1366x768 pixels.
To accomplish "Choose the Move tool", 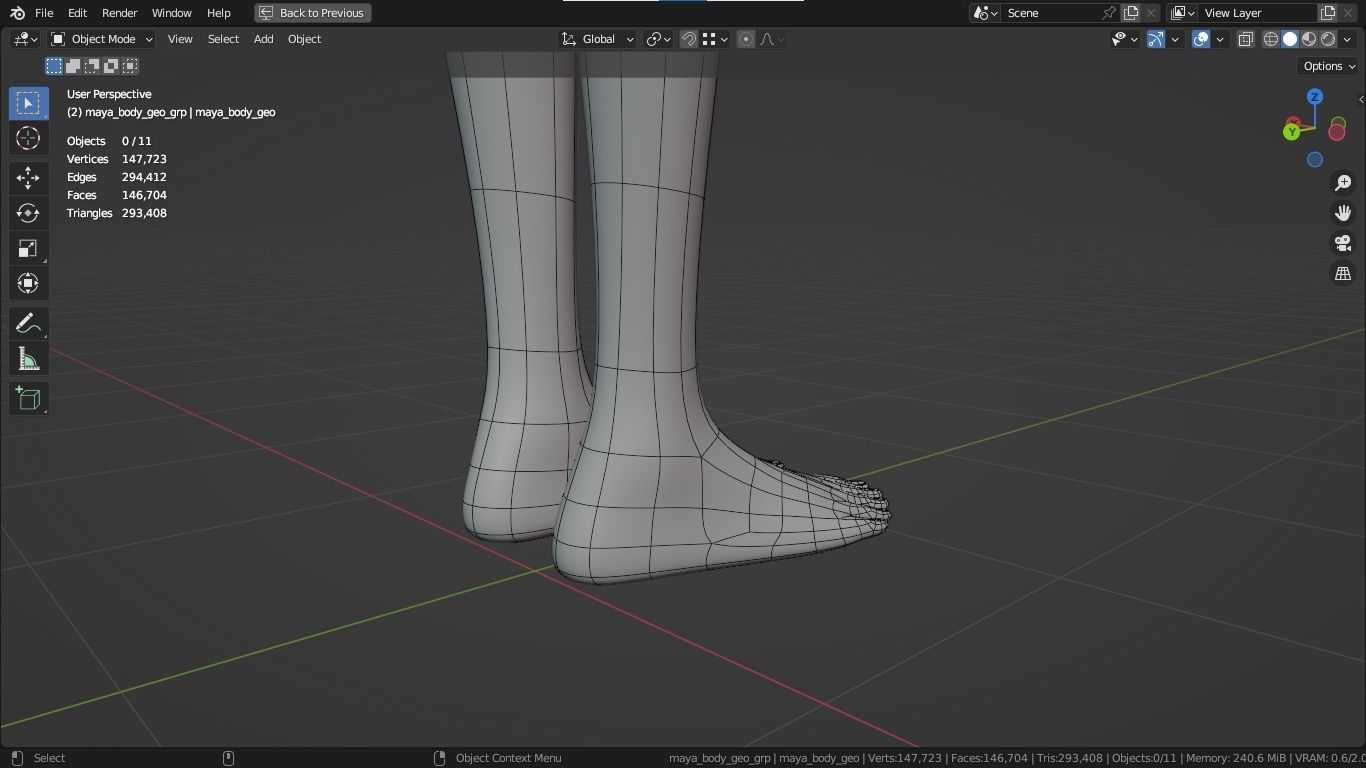I will coord(28,178).
